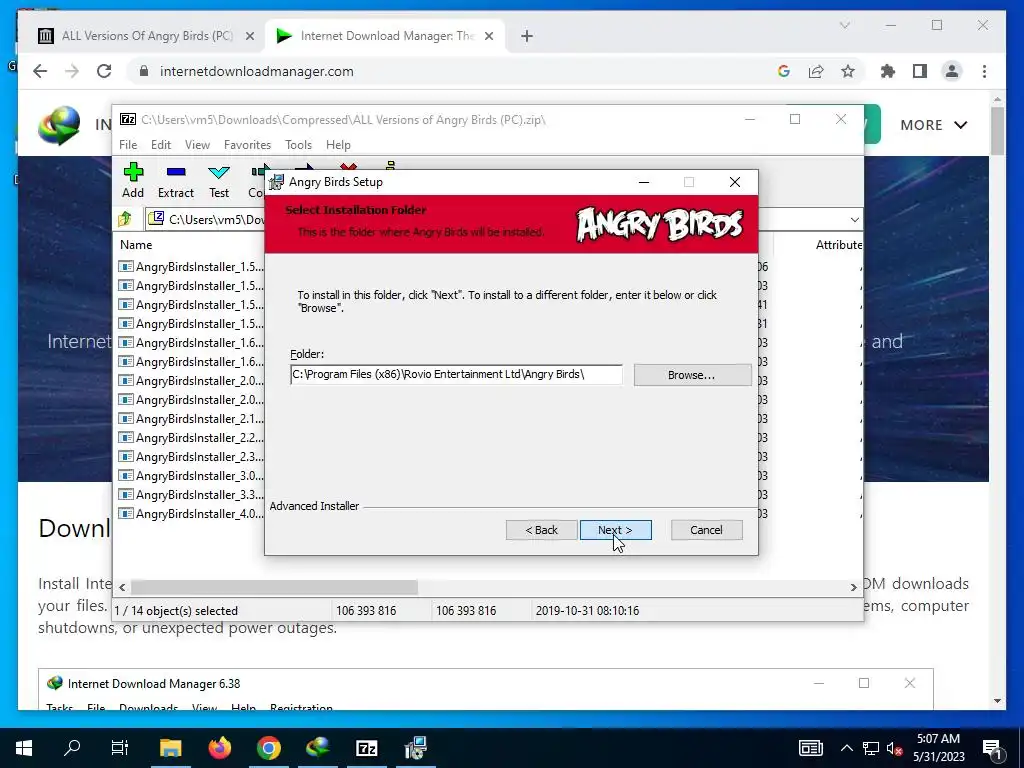Image resolution: width=1024 pixels, height=768 pixels.
Task: Select the AngryBirdsInstaller_2.2 file
Action: click(x=191, y=437)
